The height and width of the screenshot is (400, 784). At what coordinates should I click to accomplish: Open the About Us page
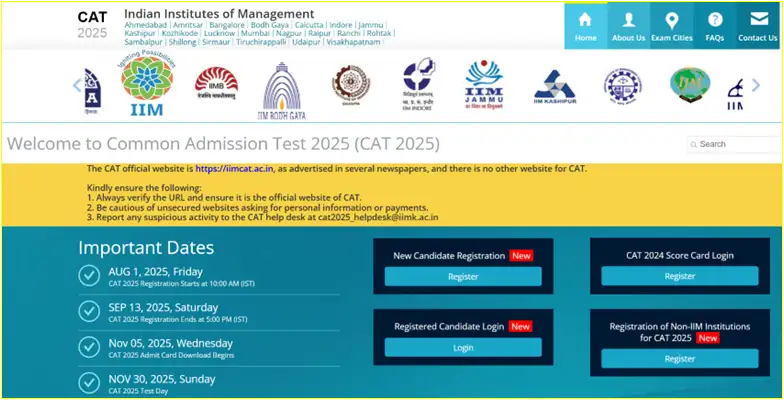coord(628,26)
